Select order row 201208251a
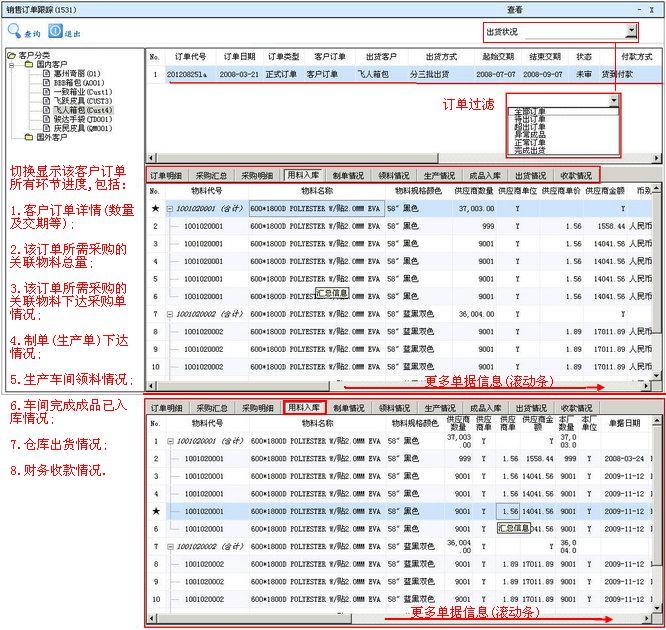 coord(404,74)
